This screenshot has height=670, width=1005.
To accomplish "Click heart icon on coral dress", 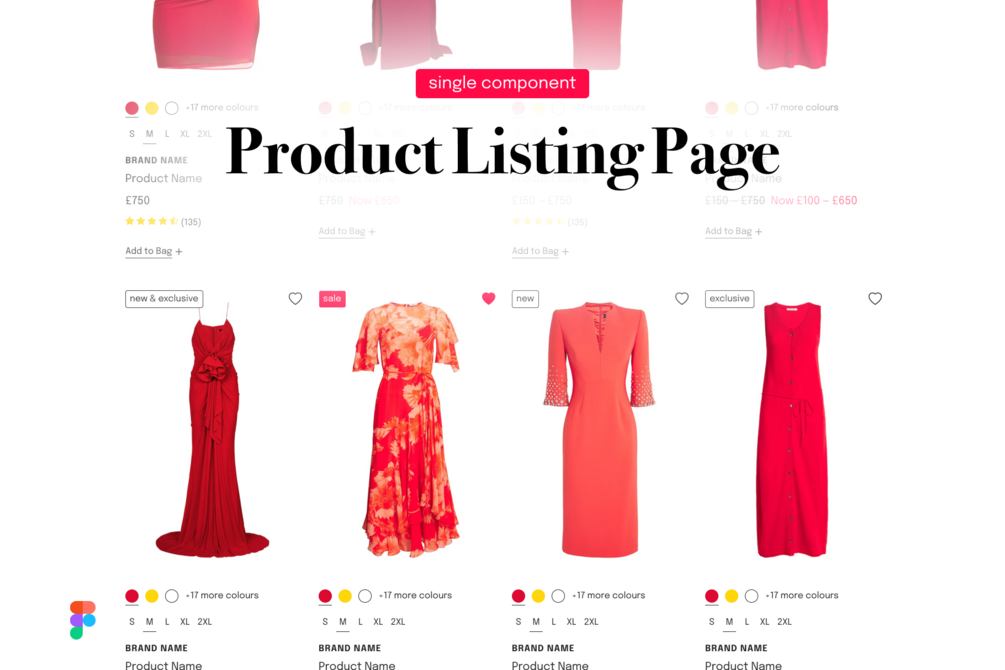I will tap(682, 298).
